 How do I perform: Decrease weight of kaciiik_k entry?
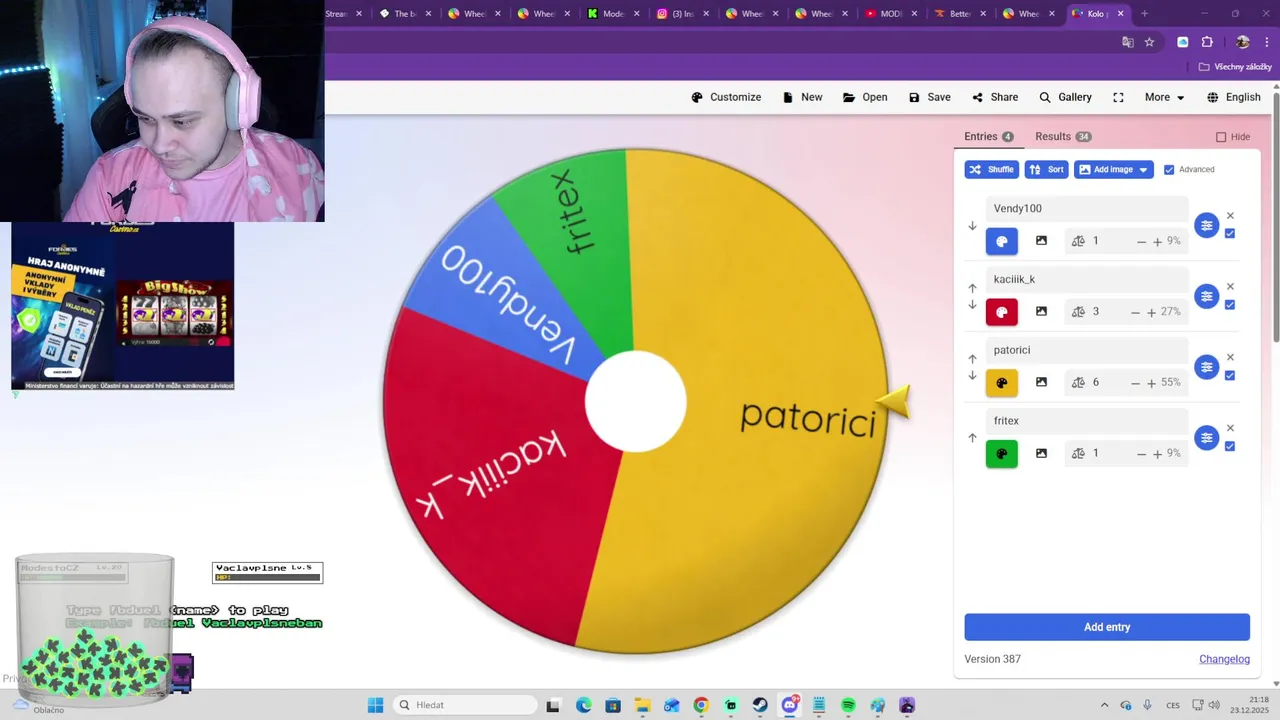[x=1136, y=312]
